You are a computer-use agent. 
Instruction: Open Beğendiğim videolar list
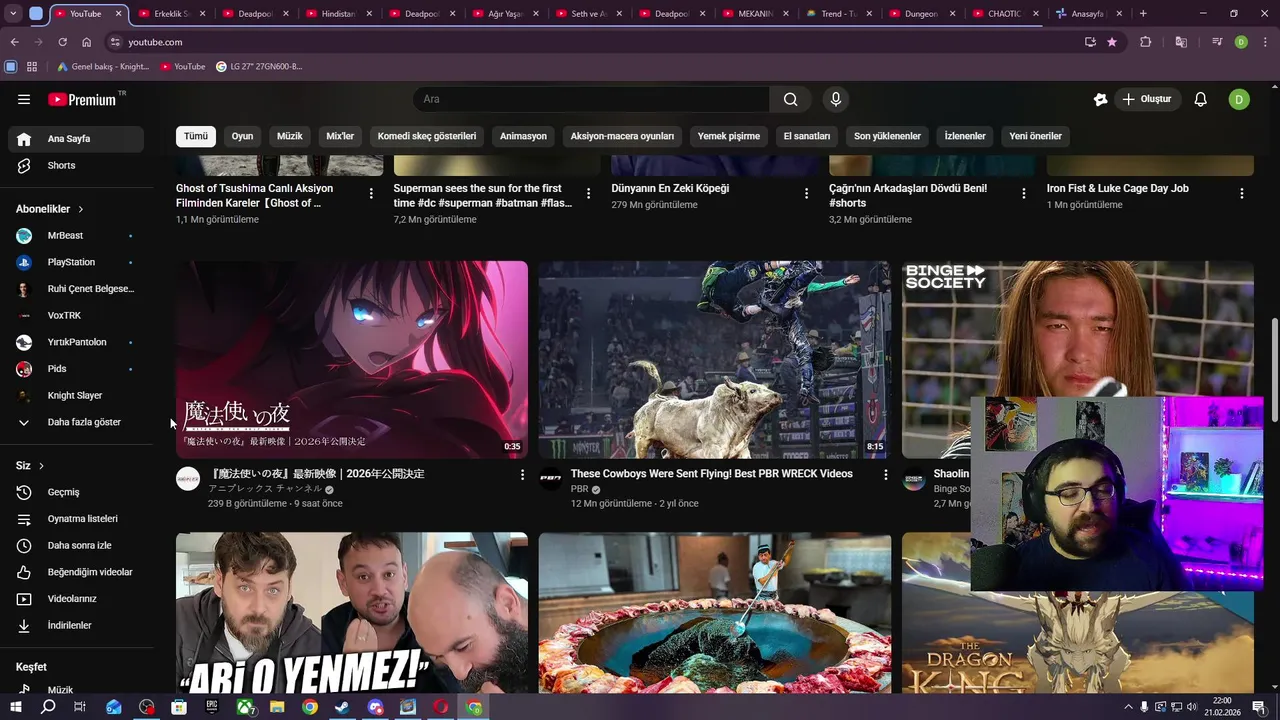point(76,572)
